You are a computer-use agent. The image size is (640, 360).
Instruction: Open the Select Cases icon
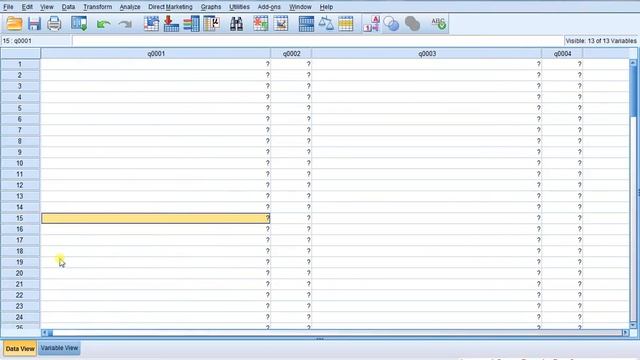coord(345,24)
